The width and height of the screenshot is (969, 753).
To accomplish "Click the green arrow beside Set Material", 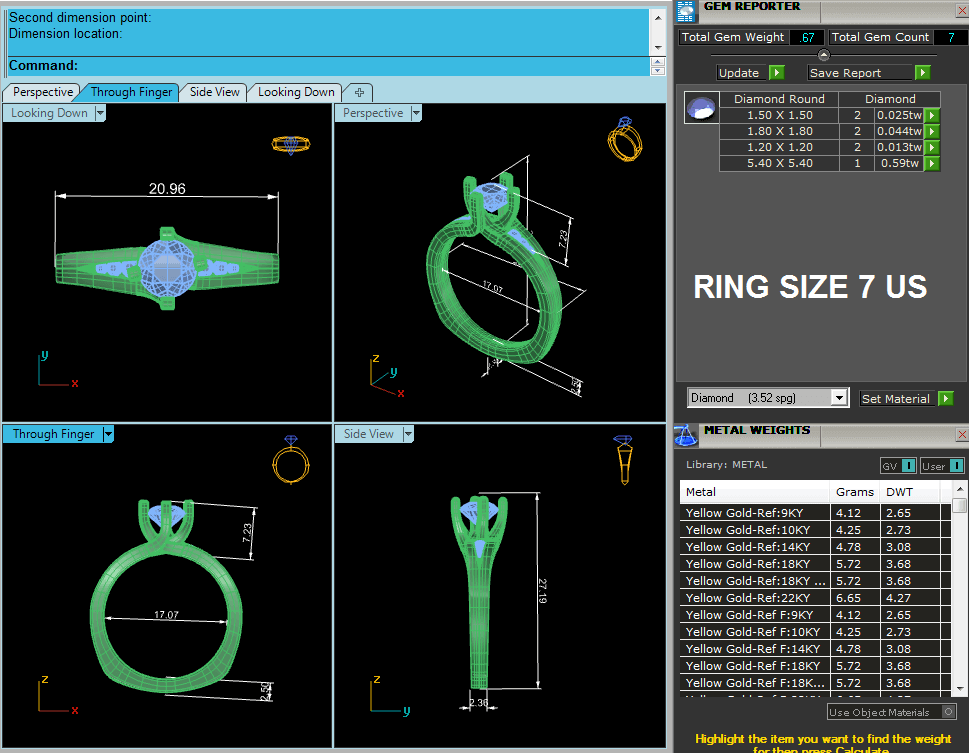I will point(945,399).
